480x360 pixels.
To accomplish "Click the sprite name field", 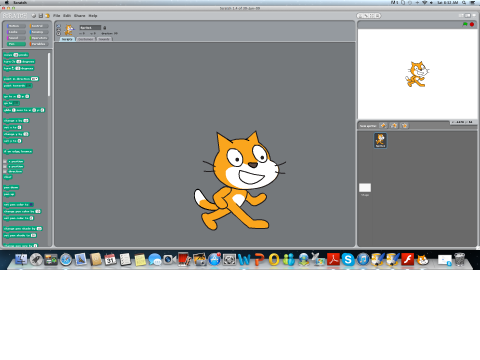I will [x=90, y=28].
